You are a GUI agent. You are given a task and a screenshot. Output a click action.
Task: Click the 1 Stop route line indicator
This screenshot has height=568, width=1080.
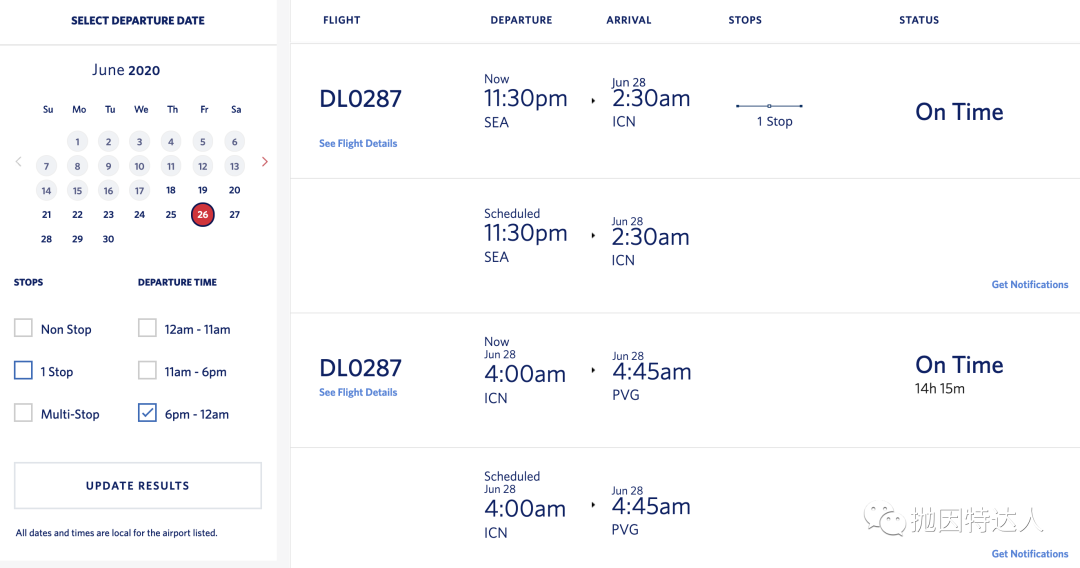click(769, 106)
